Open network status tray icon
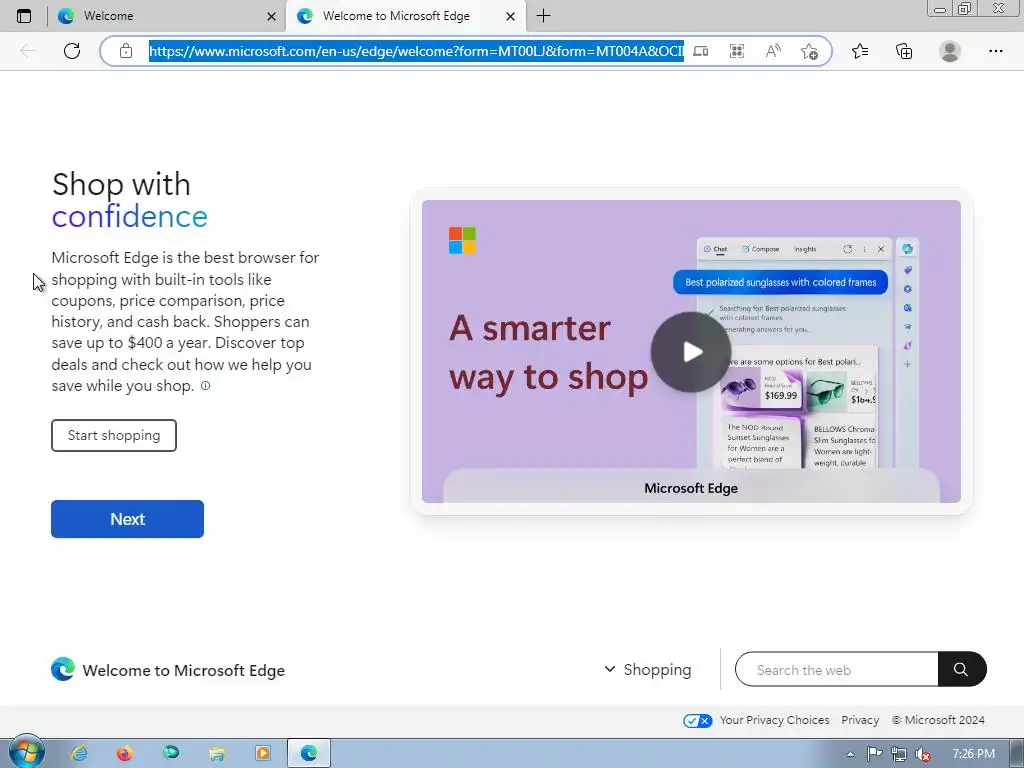The width and height of the screenshot is (1024, 768). coord(899,754)
